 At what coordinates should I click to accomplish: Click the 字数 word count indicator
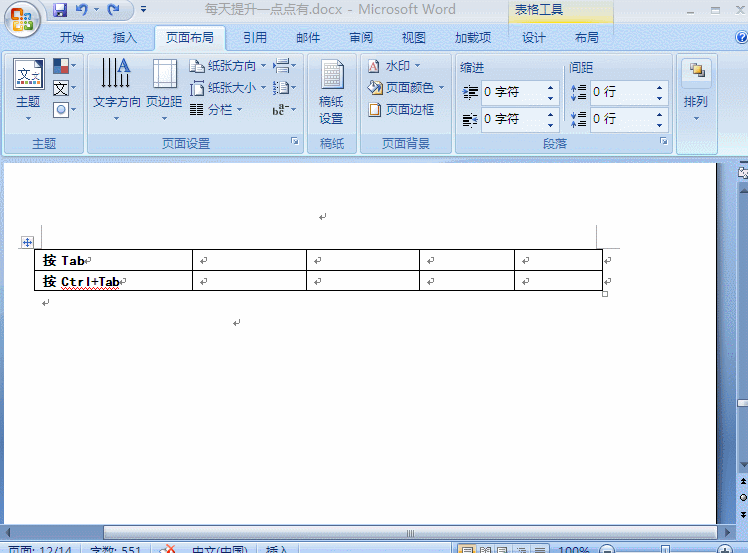(x=115, y=550)
